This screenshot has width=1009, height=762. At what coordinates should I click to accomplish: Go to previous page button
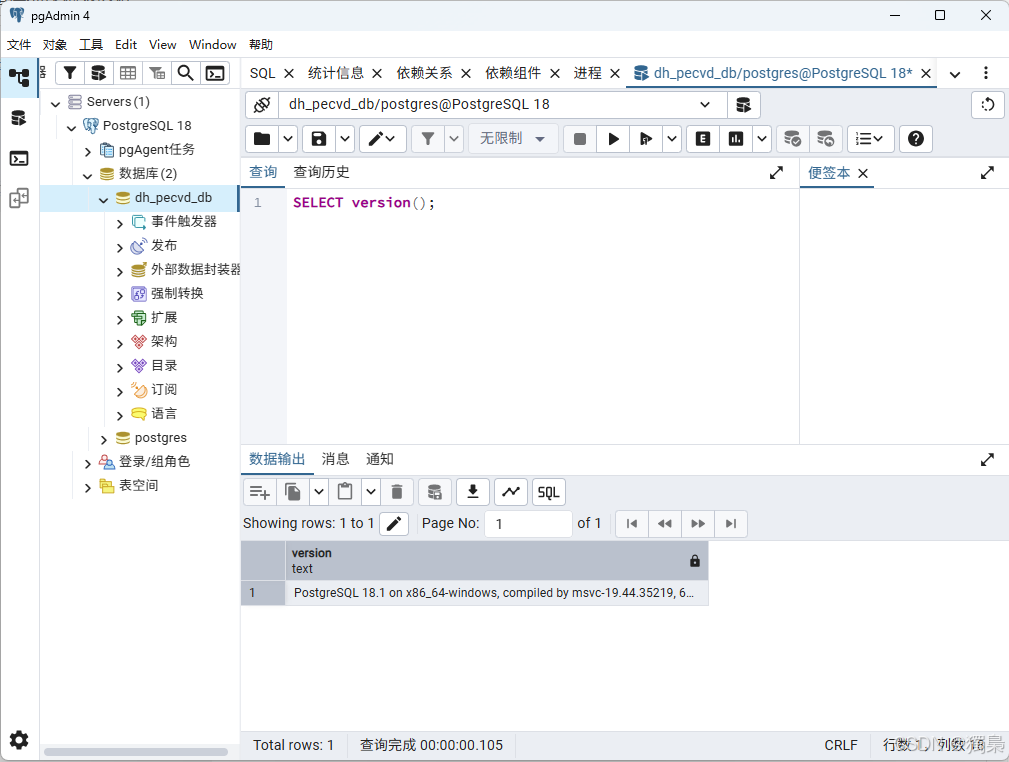pyautogui.click(x=665, y=524)
